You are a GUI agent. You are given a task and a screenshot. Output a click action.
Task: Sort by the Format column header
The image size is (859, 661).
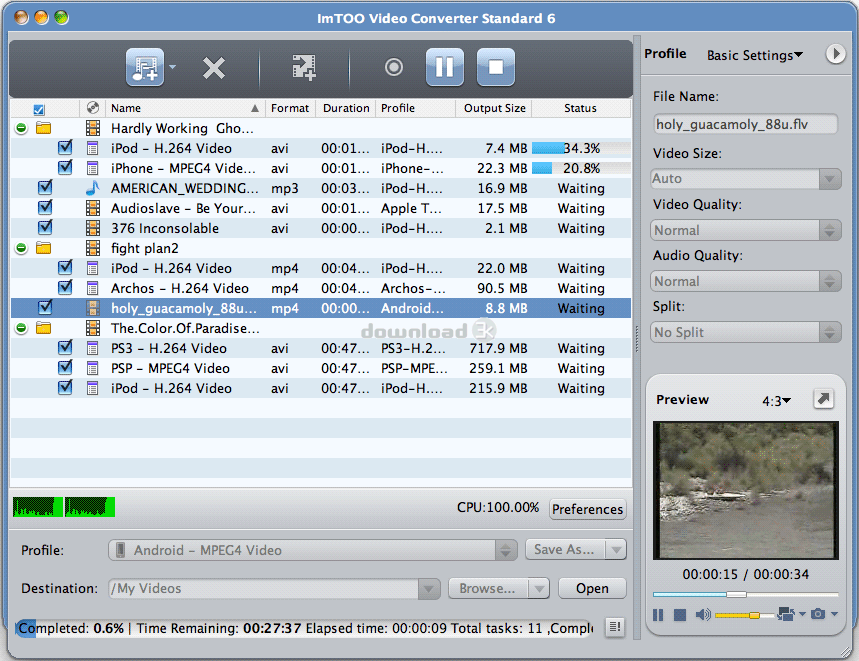click(x=290, y=108)
